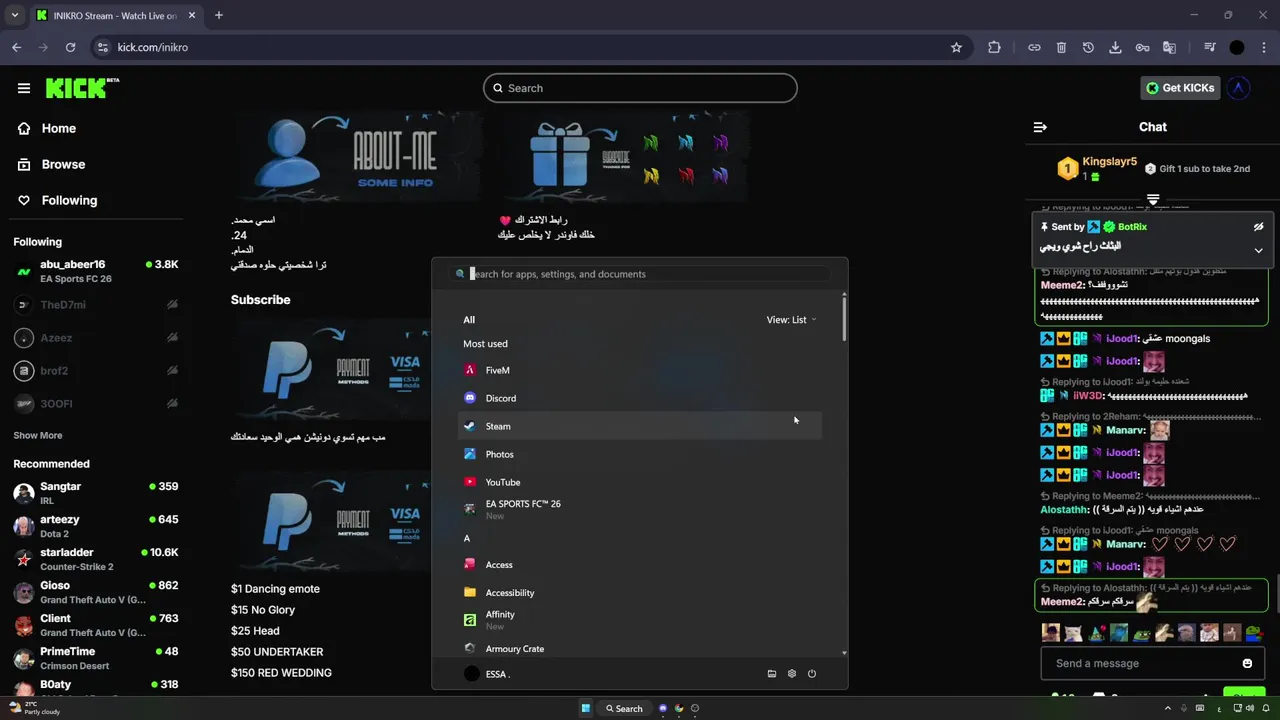Open the Power options button
1280x720 pixels.
[x=812, y=674]
